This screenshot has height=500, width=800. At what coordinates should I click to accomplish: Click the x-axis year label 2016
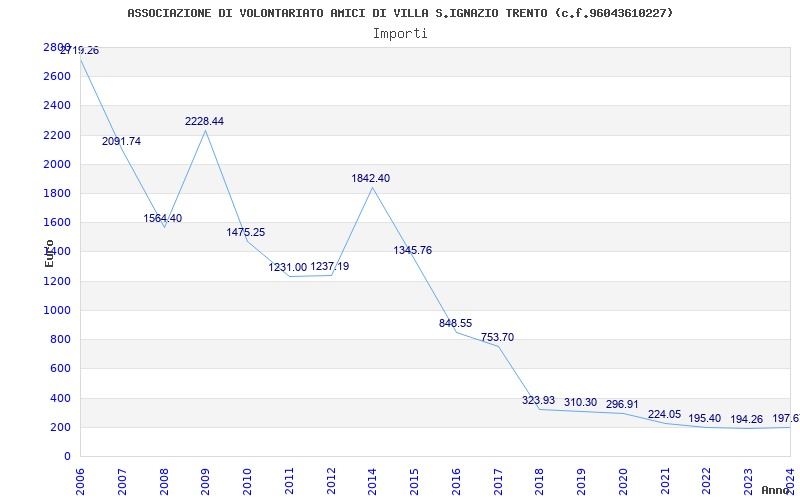tap(456, 481)
